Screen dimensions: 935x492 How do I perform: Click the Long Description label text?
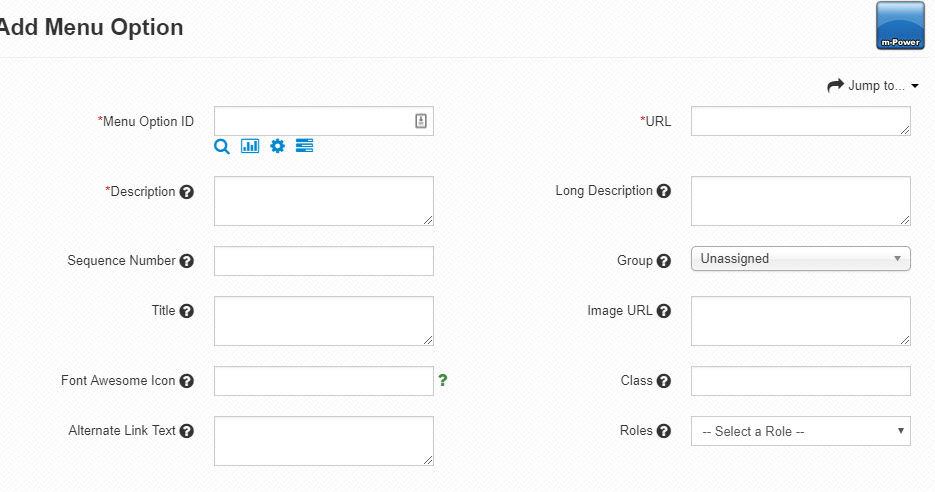[x=604, y=191]
